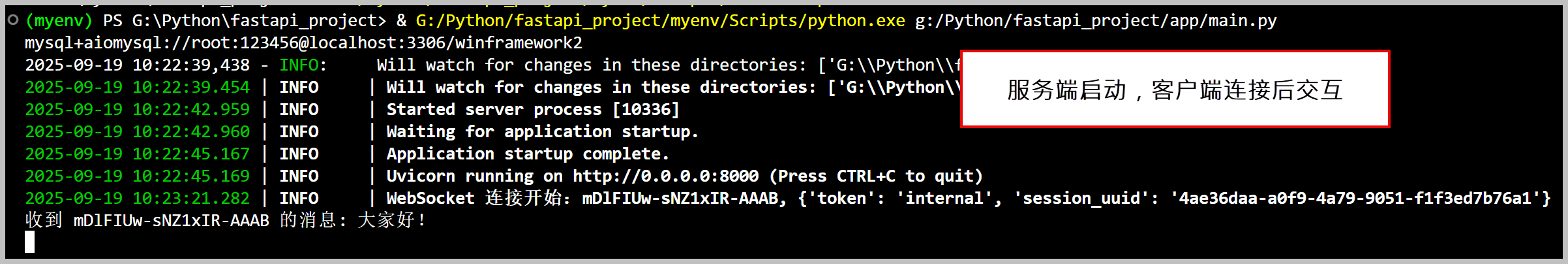This screenshot has width=1568, height=264.
Task: Click the 10:22:39,438 timestamp on the first log line
Action: (191, 65)
